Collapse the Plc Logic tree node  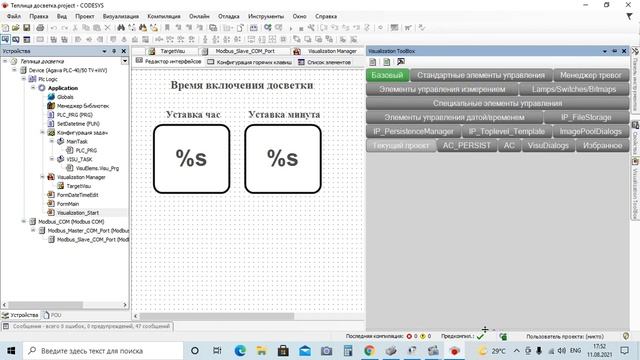pyautogui.click(x=24, y=79)
